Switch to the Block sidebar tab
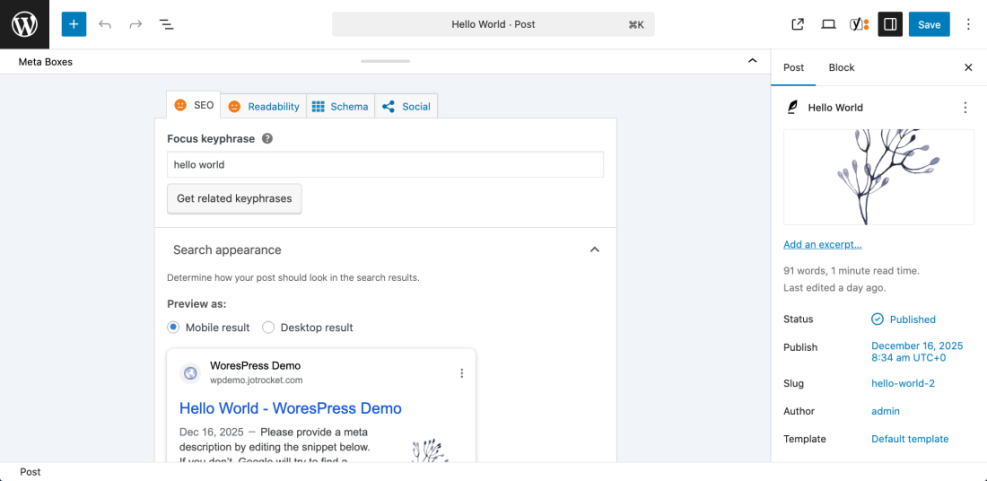 click(842, 67)
